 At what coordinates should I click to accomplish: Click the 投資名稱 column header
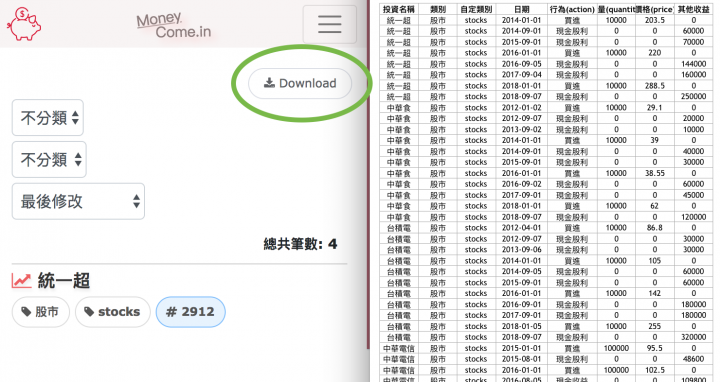pyautogui.click(x=399, y=9)
